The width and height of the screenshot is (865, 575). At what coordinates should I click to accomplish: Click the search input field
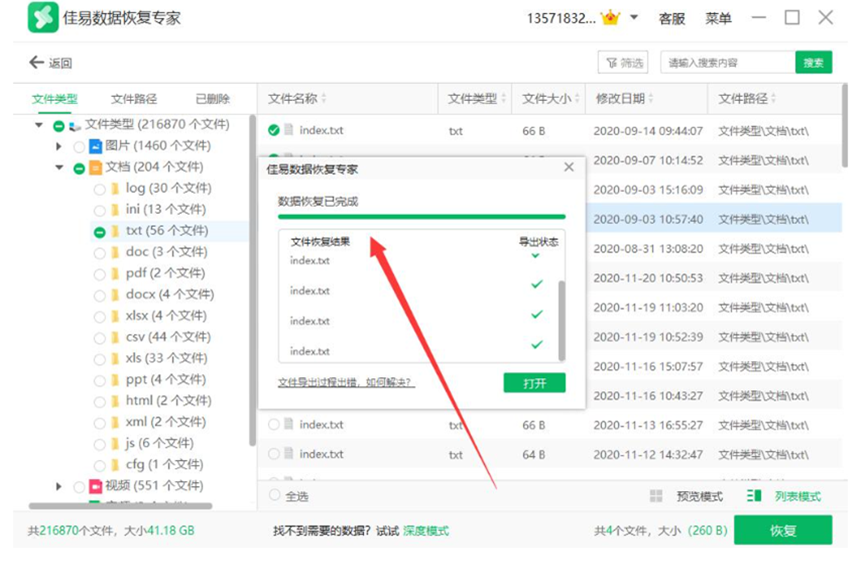tap(727, 63)
